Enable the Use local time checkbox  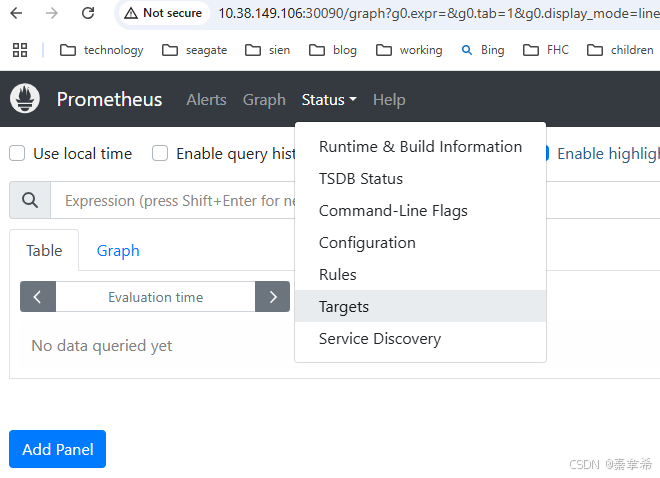click(17, 153)
